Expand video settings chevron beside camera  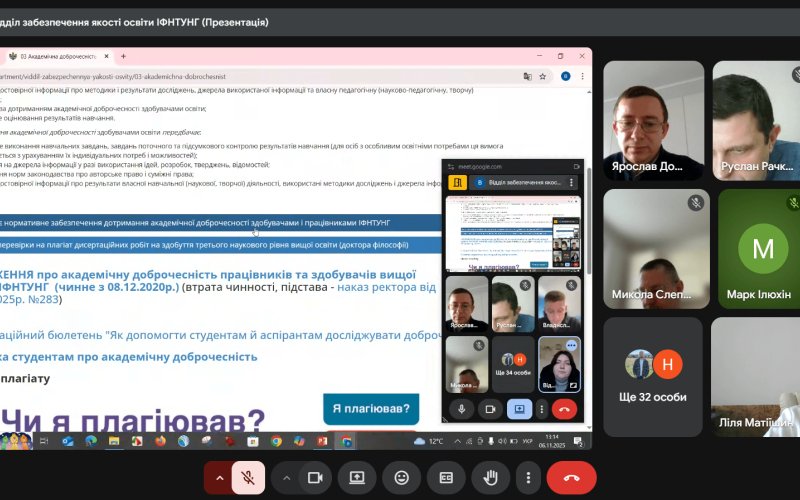[285, 478]
